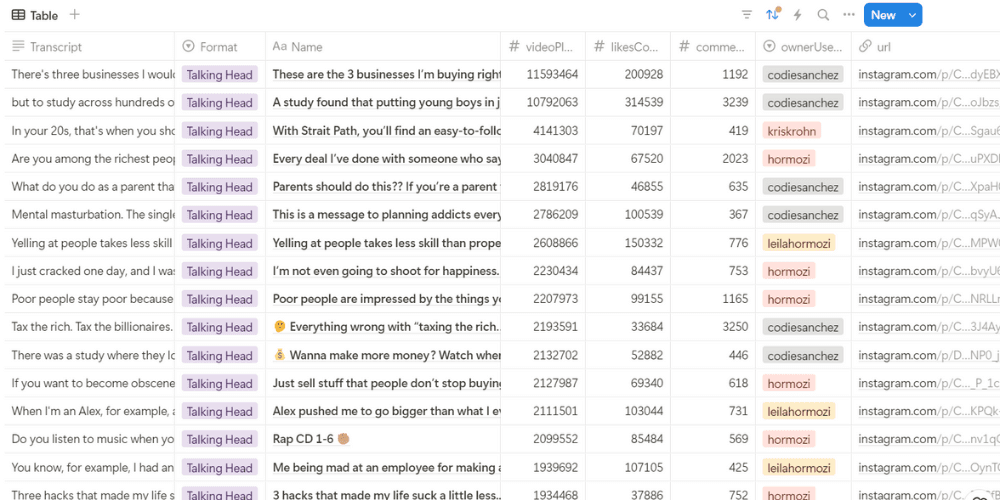Click the likes value 200928
This screenshot has width=1000, height=500.
643,75
